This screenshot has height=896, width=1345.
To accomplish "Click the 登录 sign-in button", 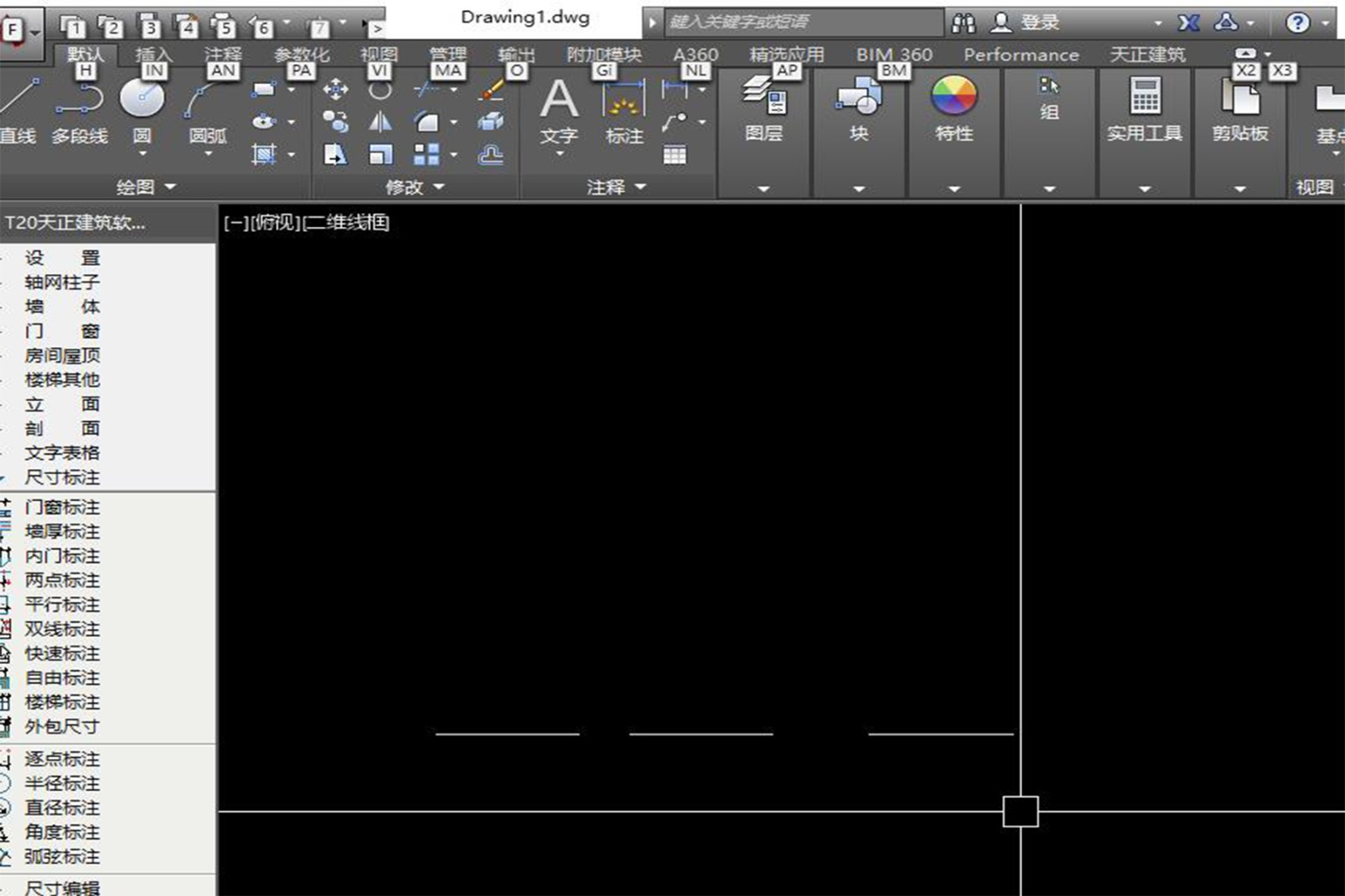I will pos(1026,23).
